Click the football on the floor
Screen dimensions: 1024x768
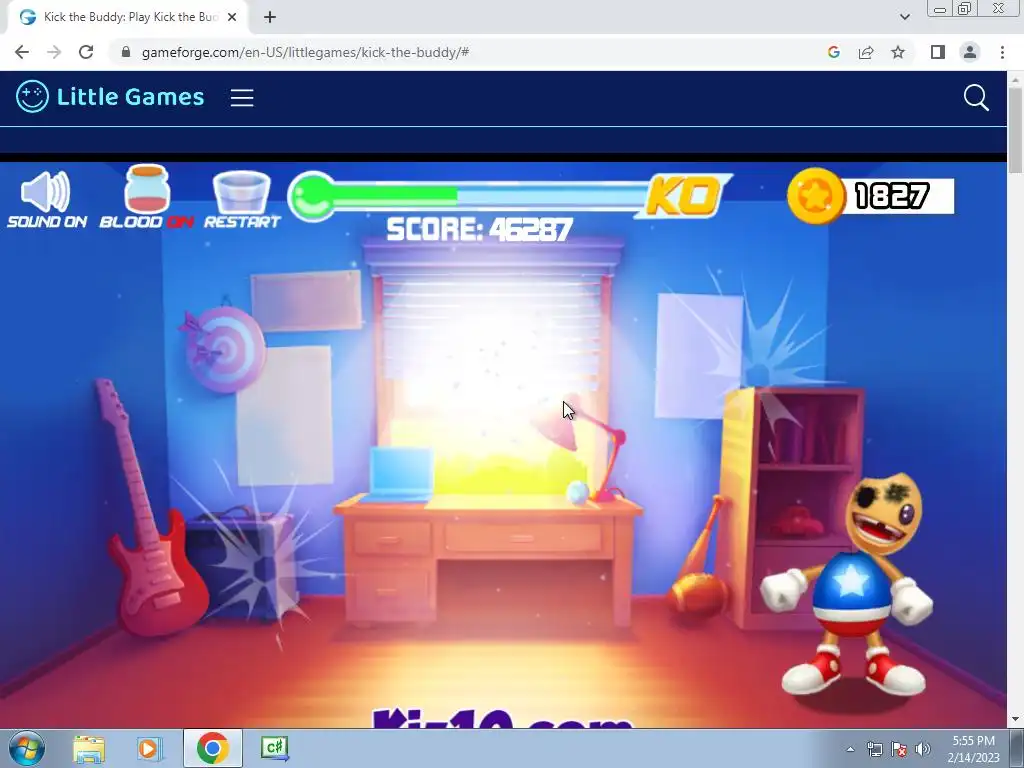point(699,593)
